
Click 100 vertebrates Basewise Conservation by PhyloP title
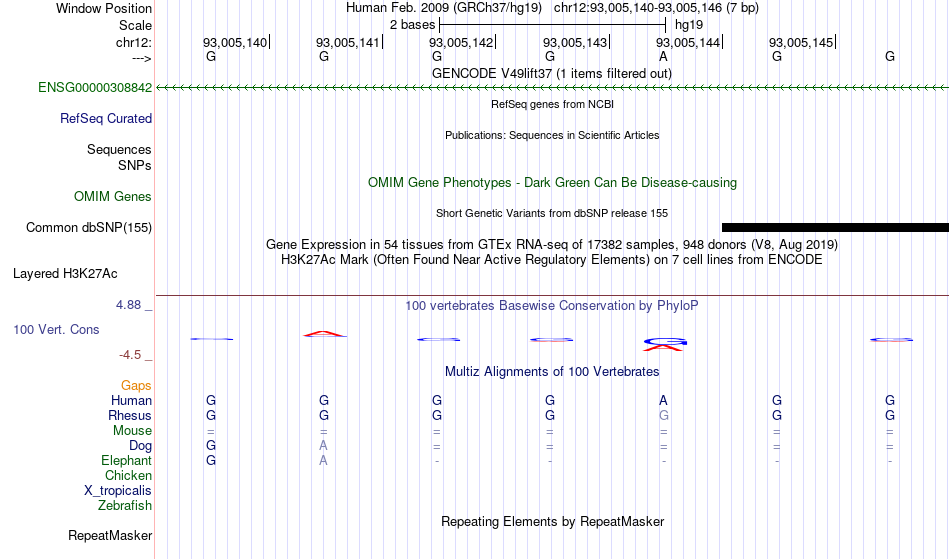pos(552,306)
